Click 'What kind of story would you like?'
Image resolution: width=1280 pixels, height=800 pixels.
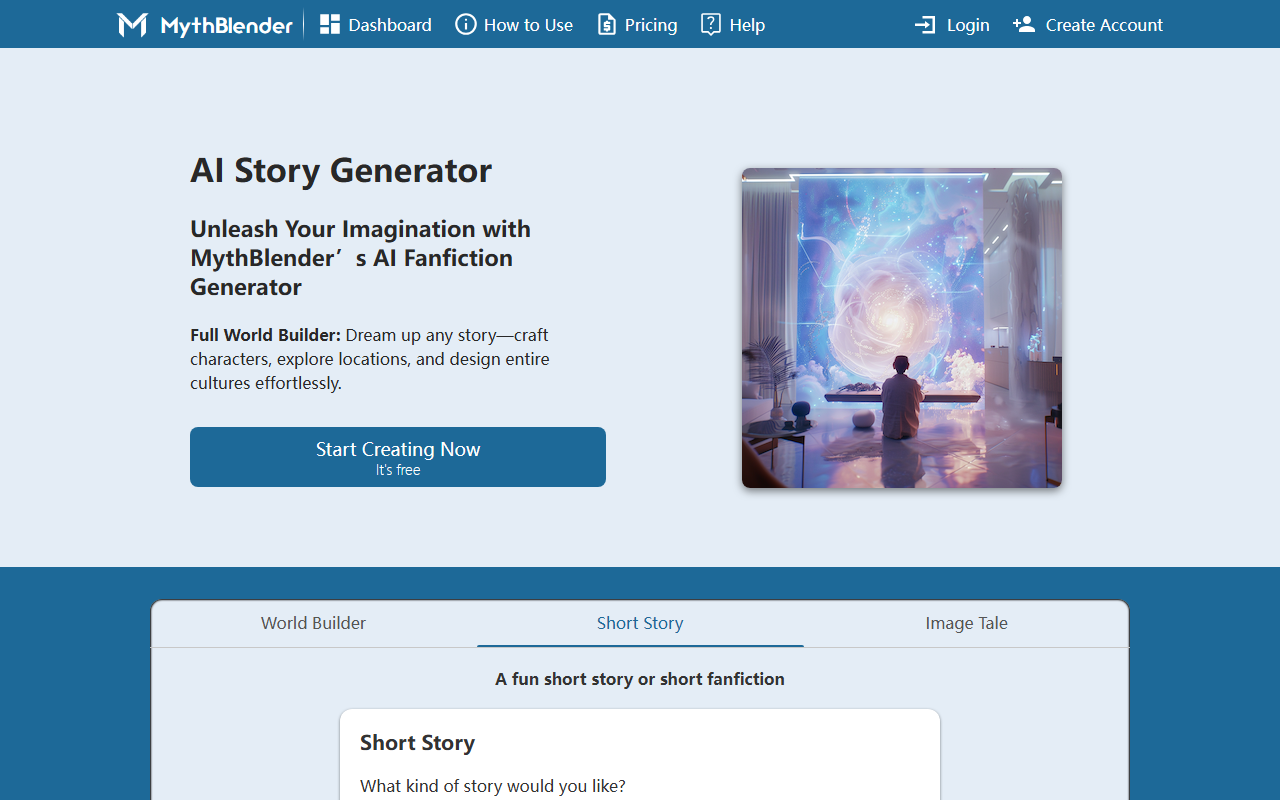point(493,786)
